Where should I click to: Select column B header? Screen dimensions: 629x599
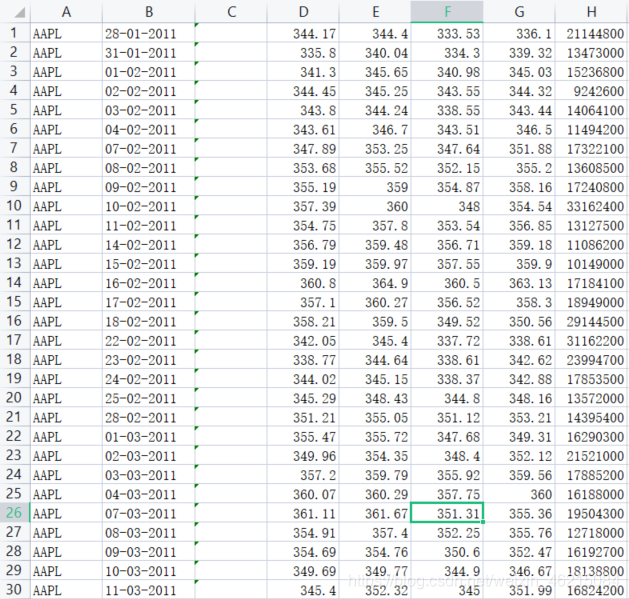point(149,12)
